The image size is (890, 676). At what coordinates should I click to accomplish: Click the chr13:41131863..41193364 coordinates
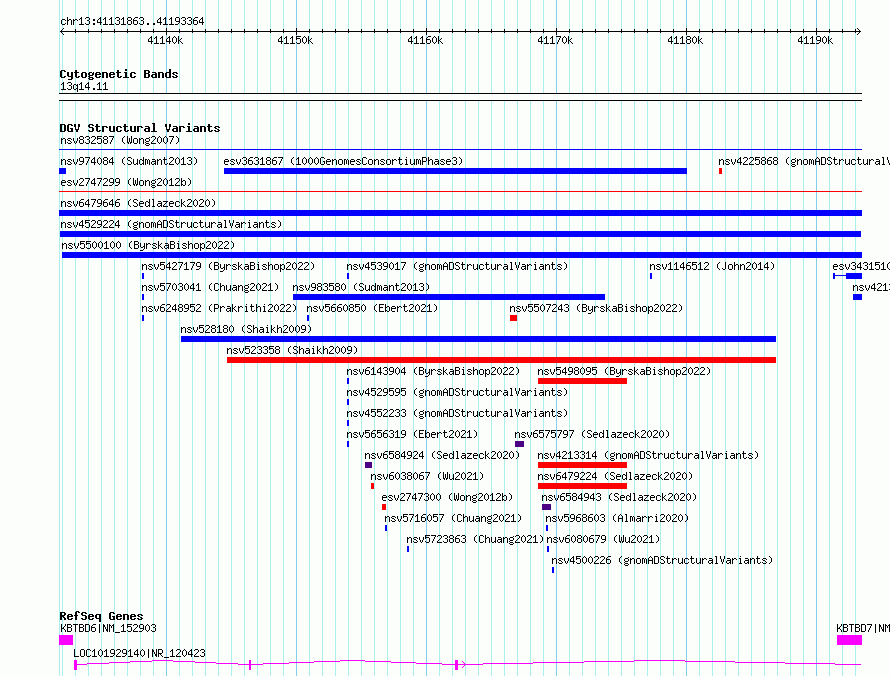(x=132, y=22)
